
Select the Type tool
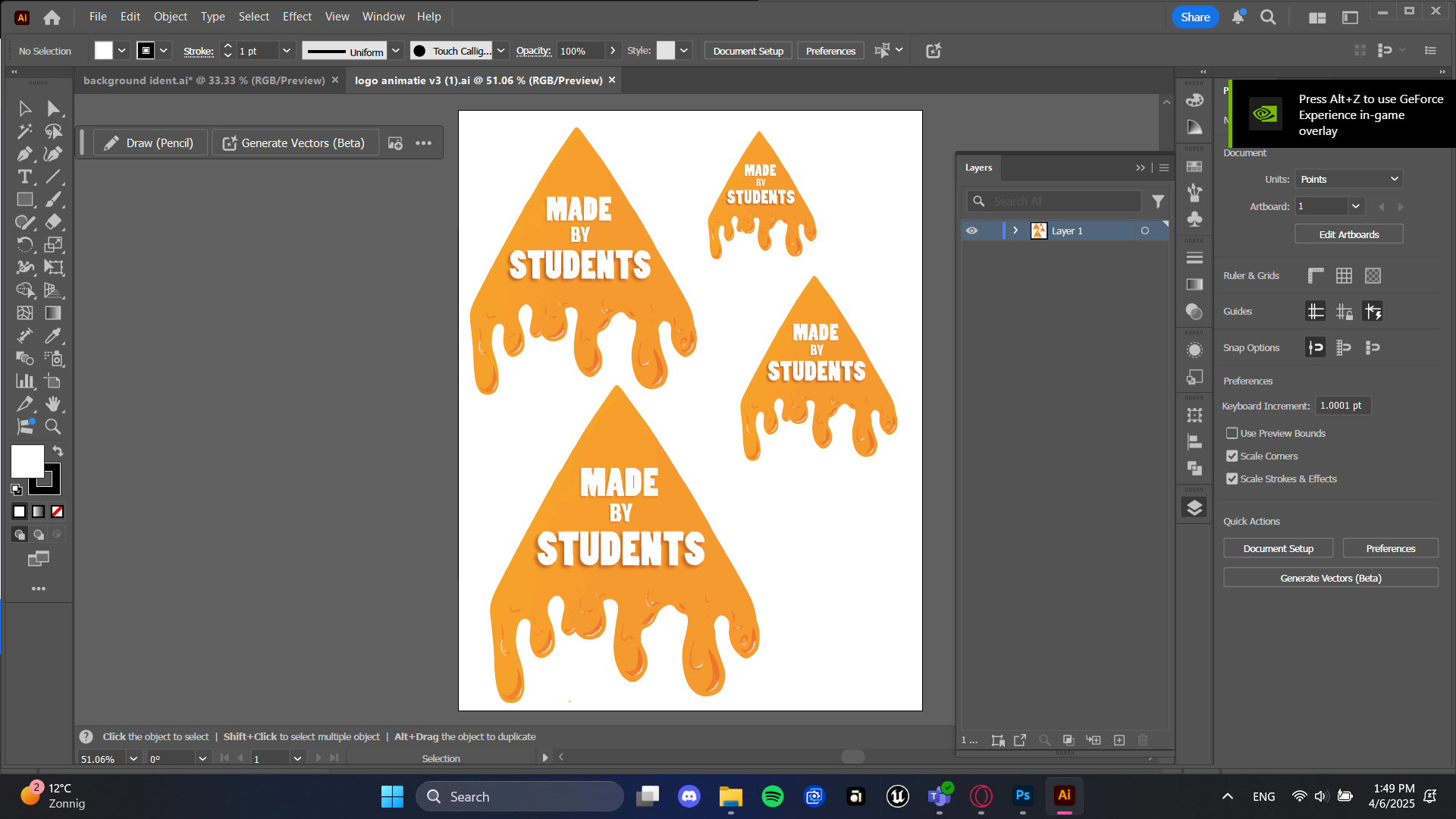tap(24, 177)
